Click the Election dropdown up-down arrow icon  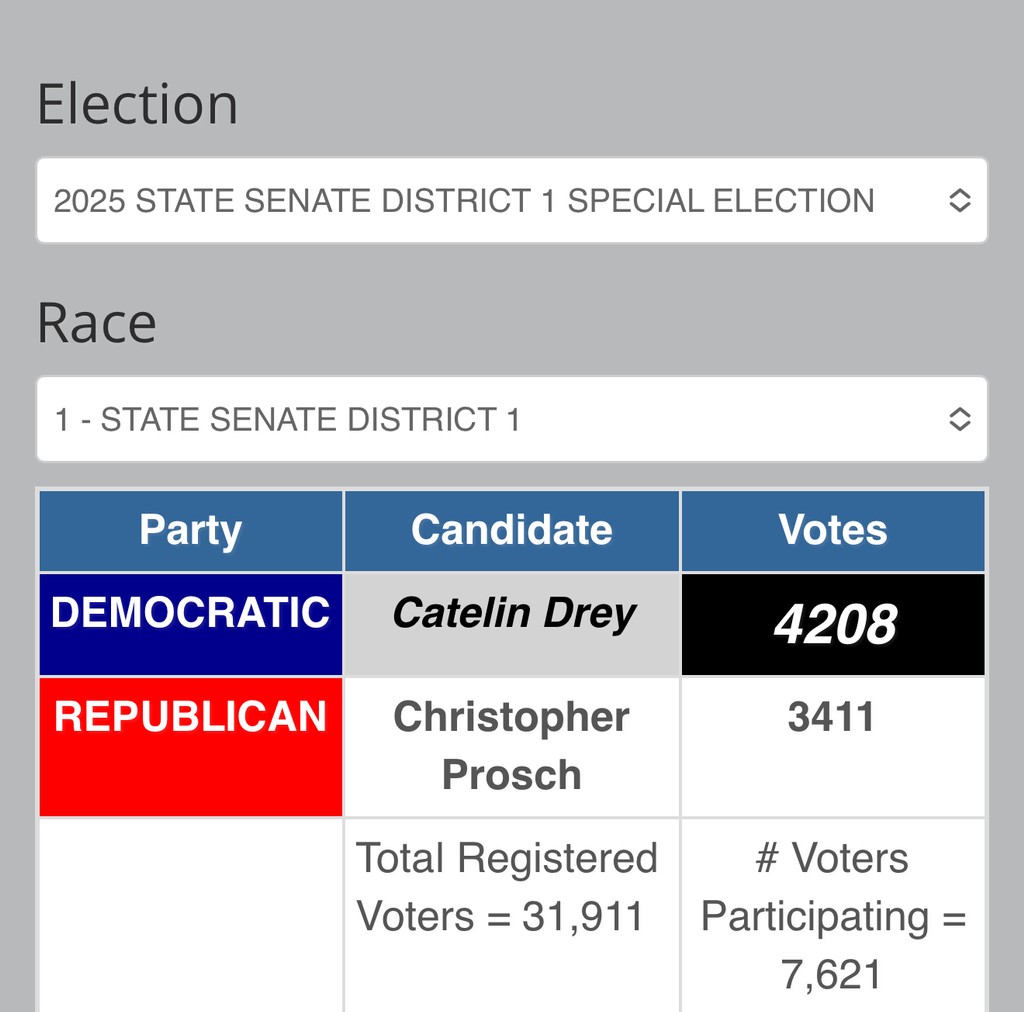959,200
